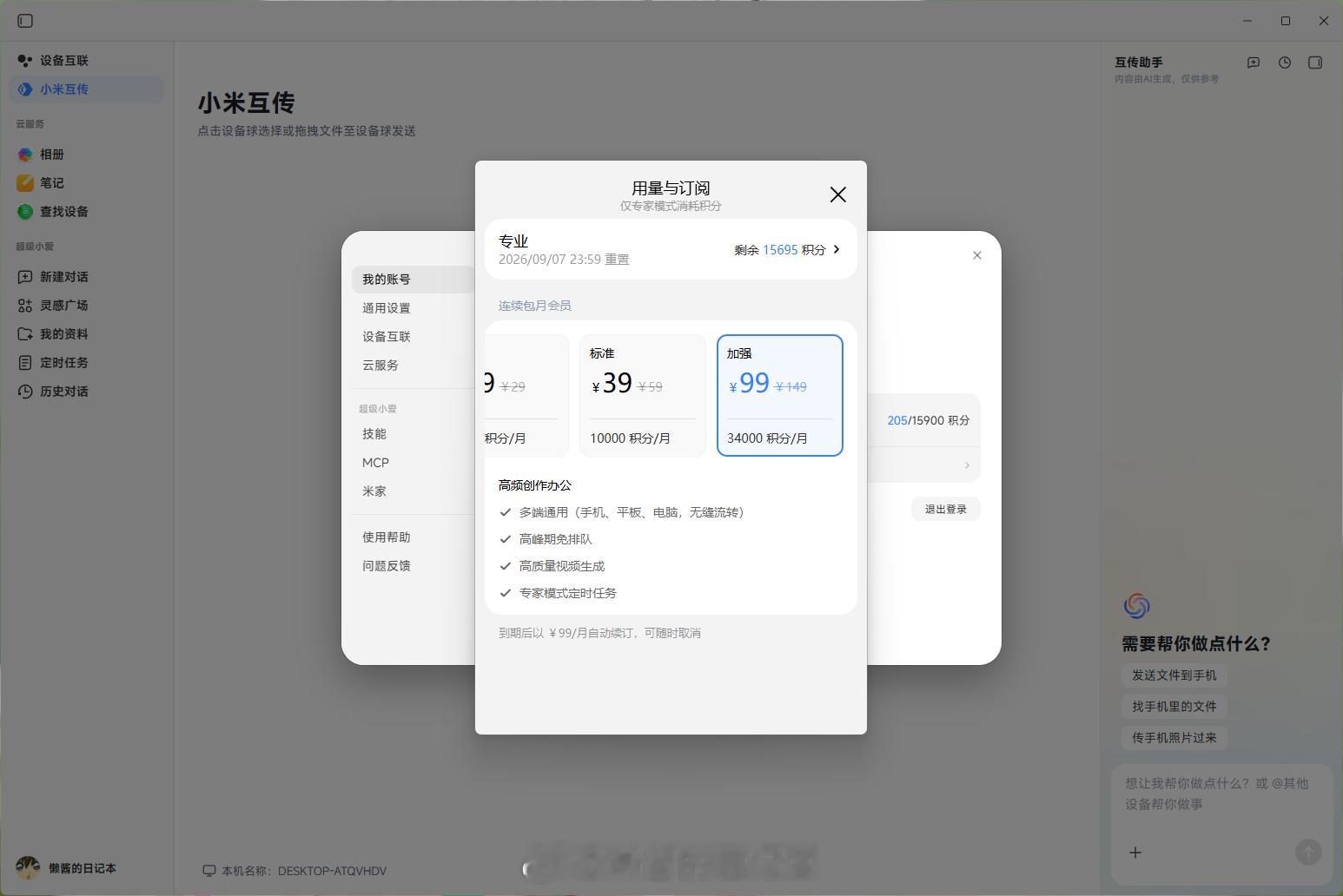Click the send arrow button in chat box
Screen dimensions: 1343x896
point(1308,853)
